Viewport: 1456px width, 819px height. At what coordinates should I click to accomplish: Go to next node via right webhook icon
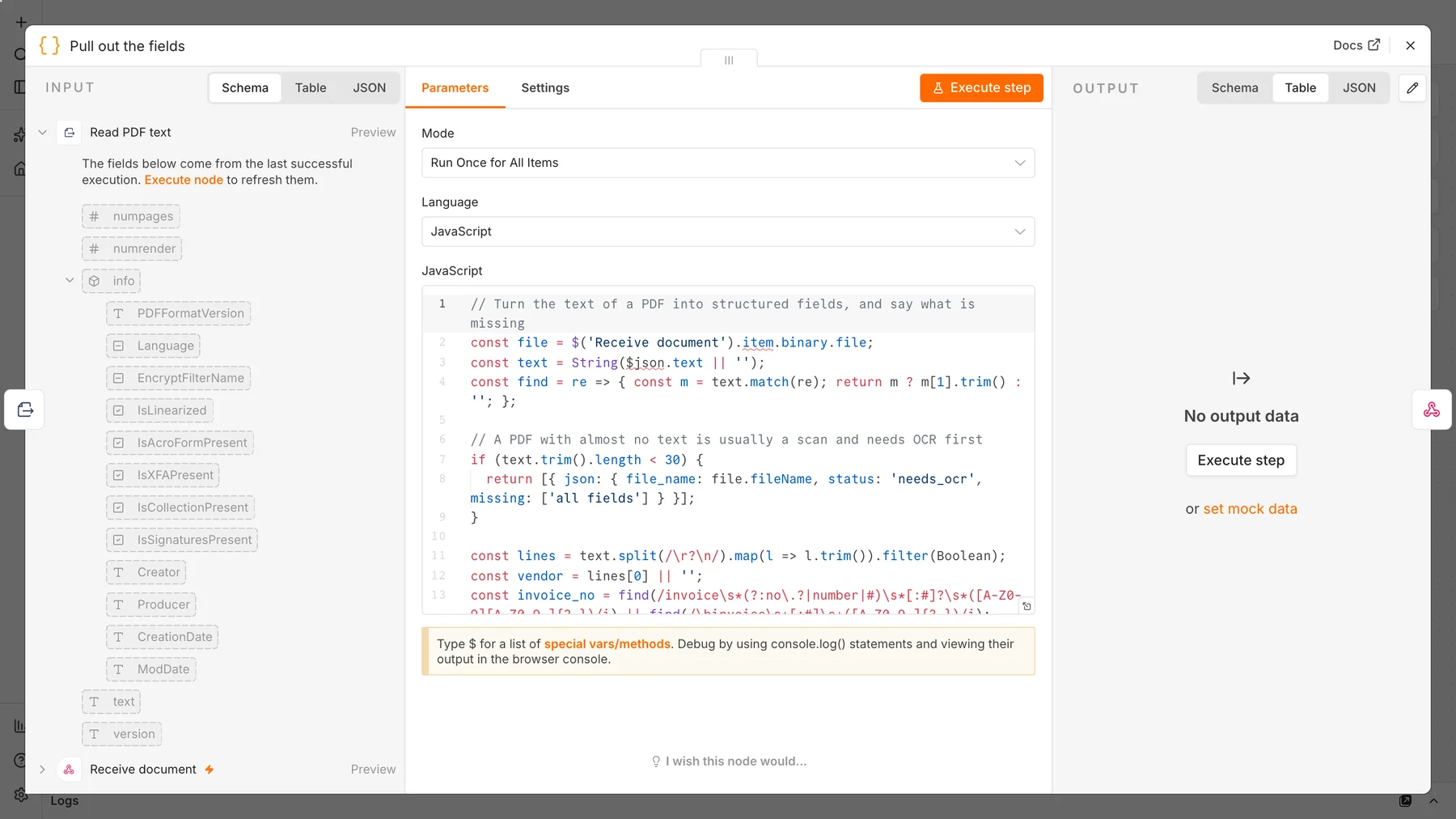pyautogui.click(x=1431, y=409)
